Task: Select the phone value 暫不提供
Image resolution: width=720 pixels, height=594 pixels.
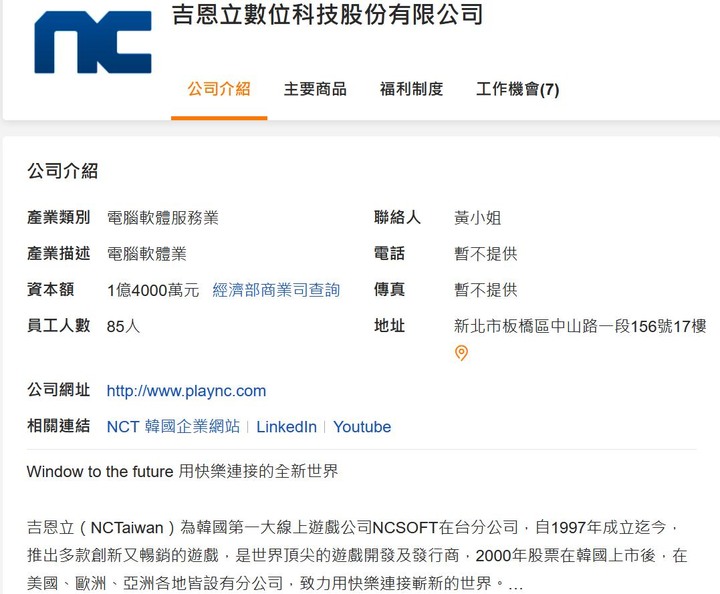Action: click(x=485, y=254)
